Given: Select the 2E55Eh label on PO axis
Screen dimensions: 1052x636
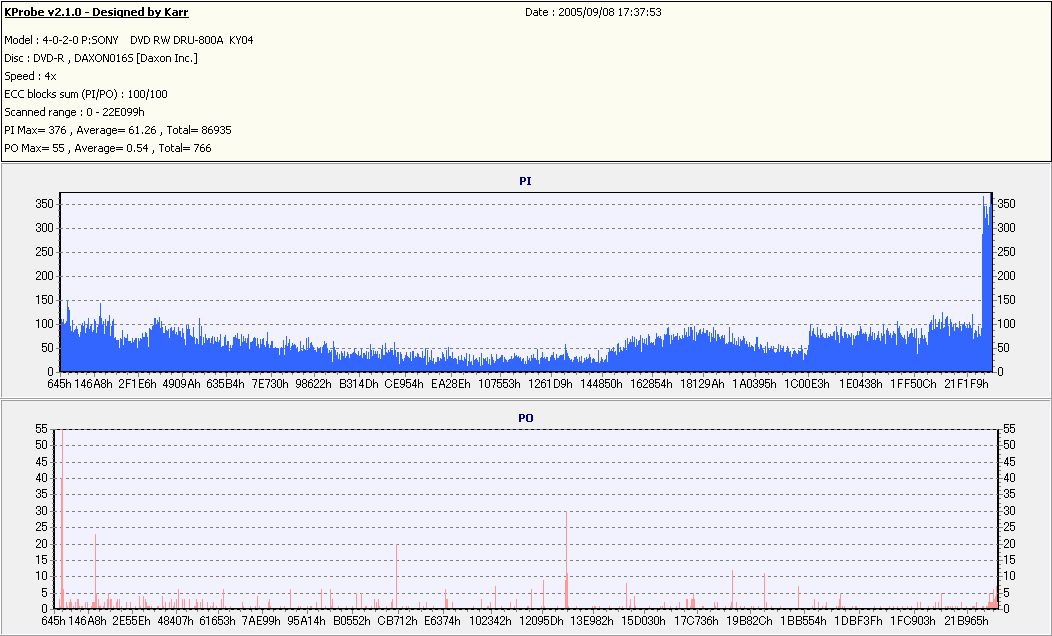Looking at the screenshot, I should (x=132, y=621).
